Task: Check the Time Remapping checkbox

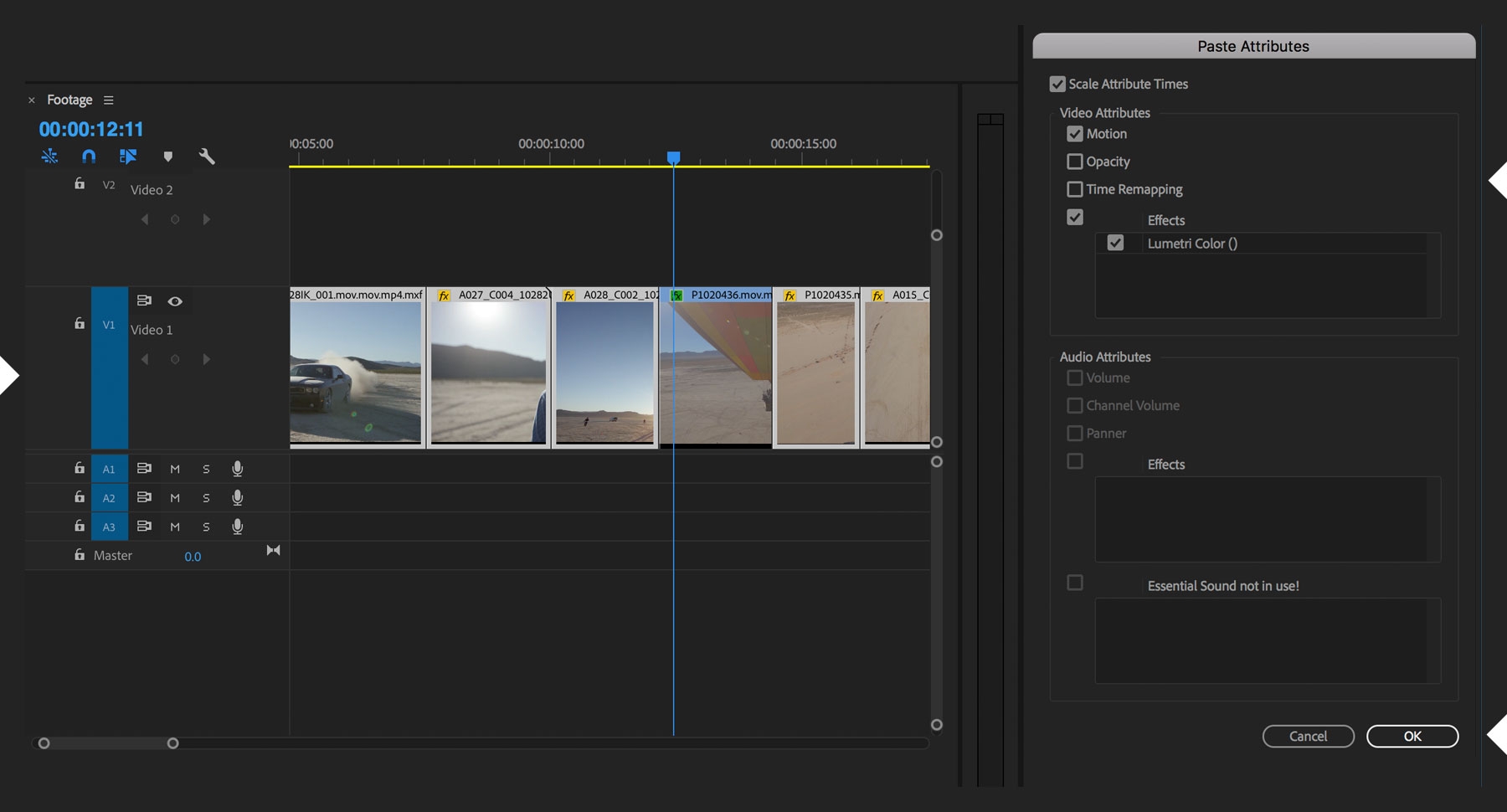Action: pyautogui.click(x=1075, y=189)
